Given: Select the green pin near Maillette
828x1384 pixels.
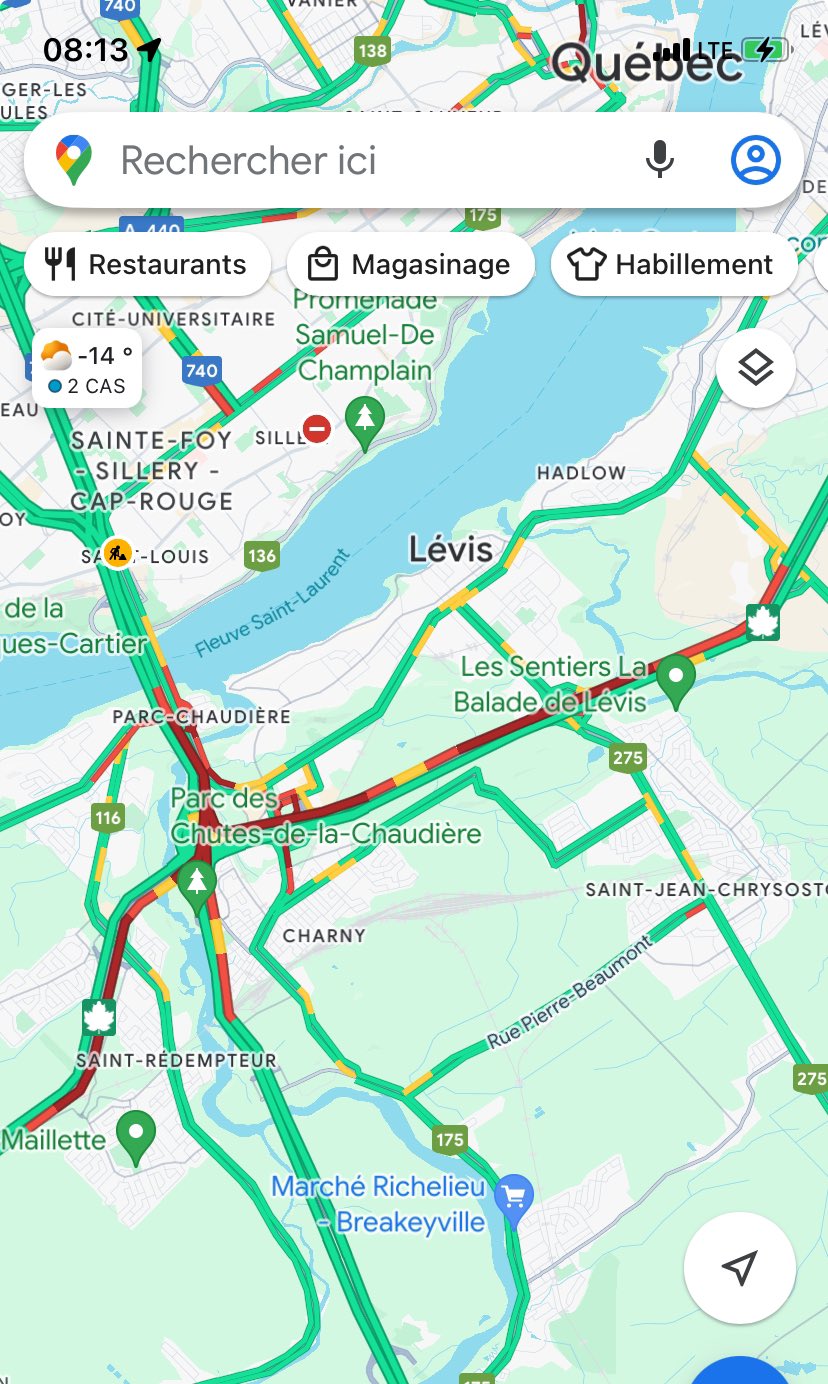Looking at the screenshot, I should (x=136, y=1137).
